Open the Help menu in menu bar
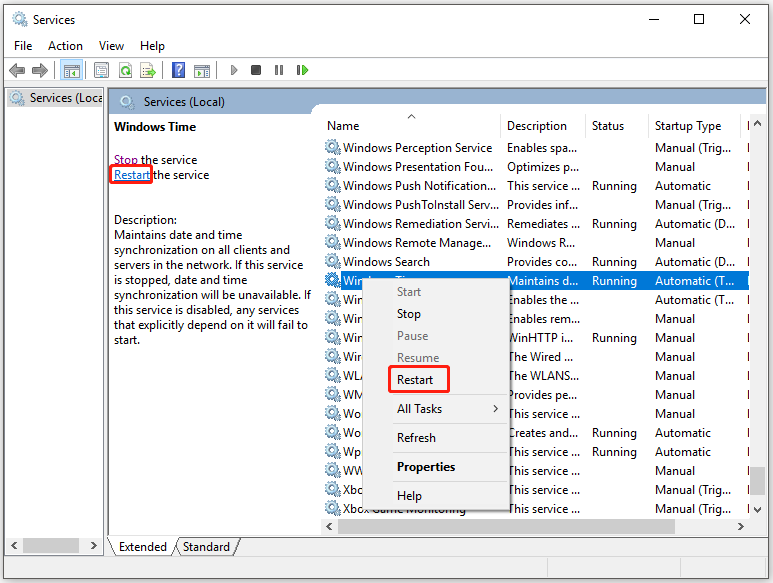773x583 pixels. coord(152,46)
